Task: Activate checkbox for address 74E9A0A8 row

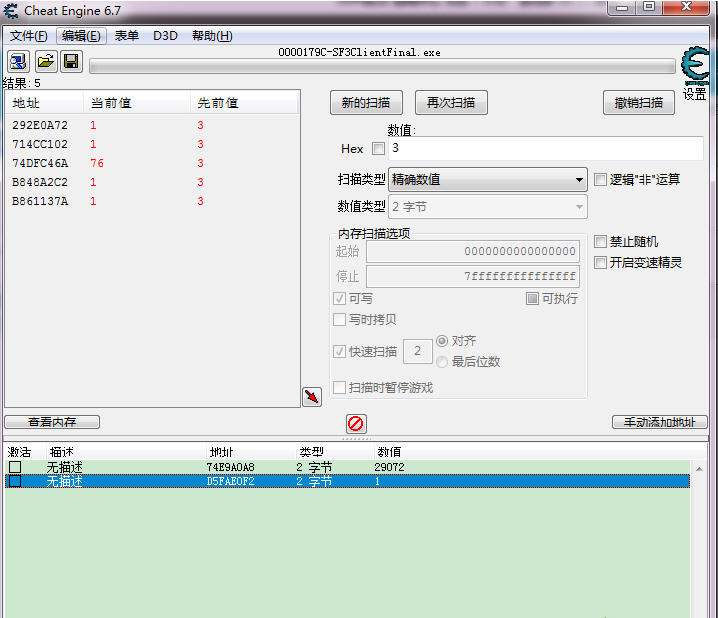Action: click(x=15, y=467)
